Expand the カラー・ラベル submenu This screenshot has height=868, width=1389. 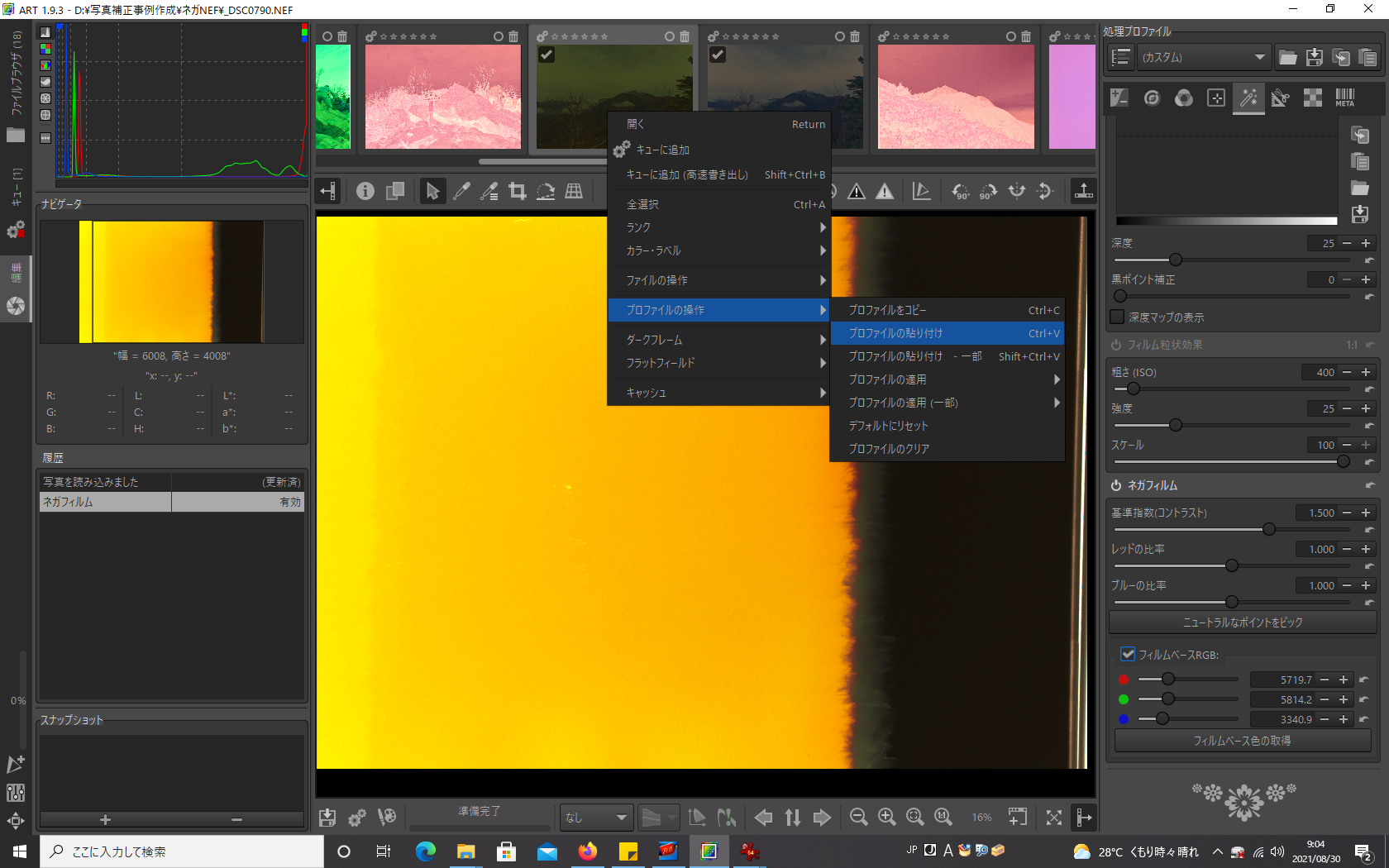point(719,250)
